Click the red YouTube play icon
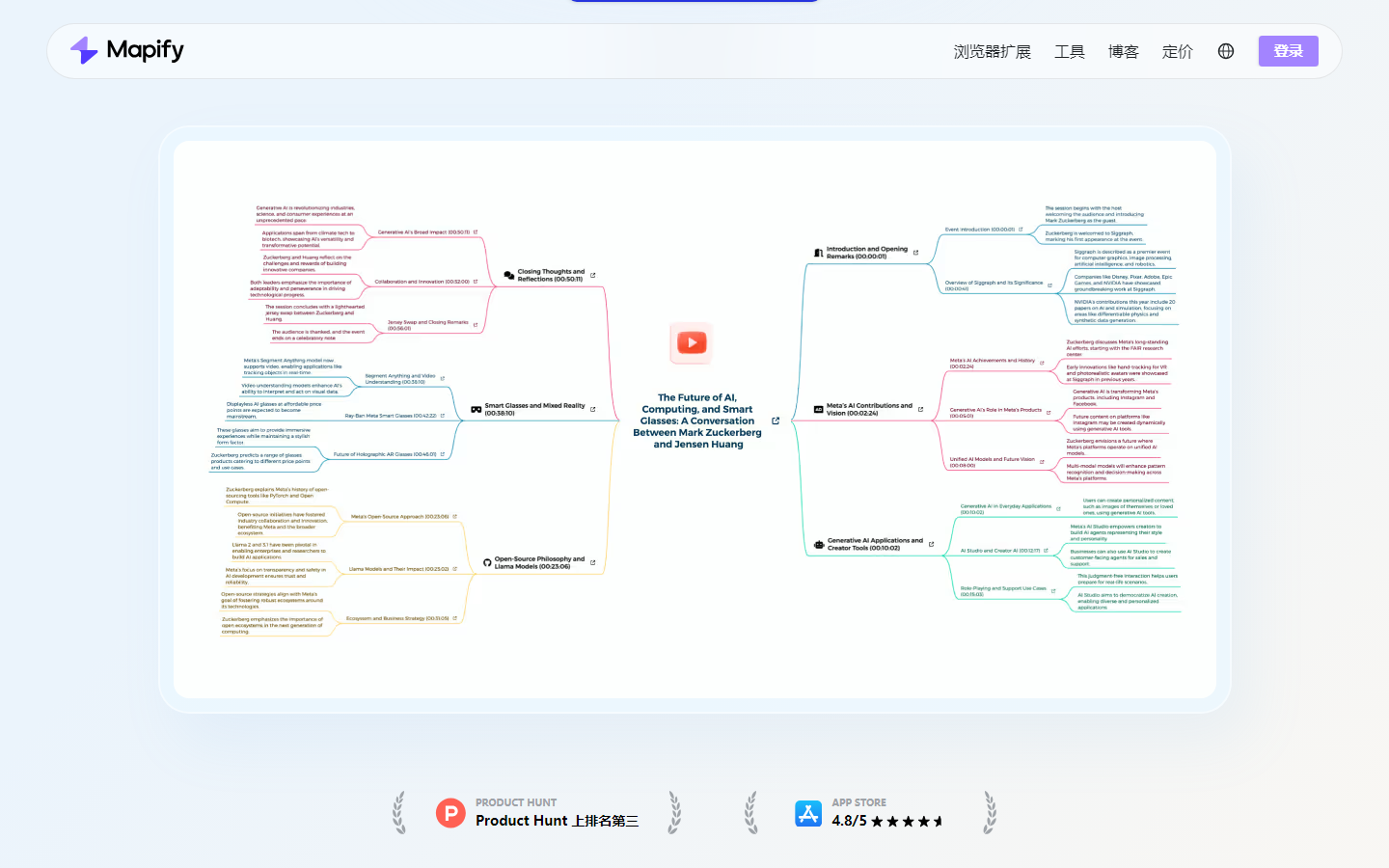1389x868 pixels. [692, 342]
